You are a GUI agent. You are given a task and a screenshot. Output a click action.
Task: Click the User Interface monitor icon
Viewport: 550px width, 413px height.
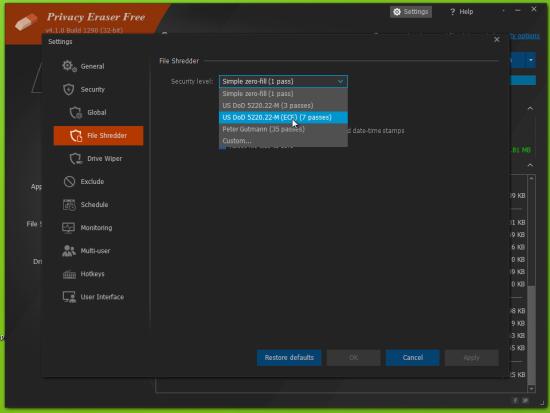(69, 297)
